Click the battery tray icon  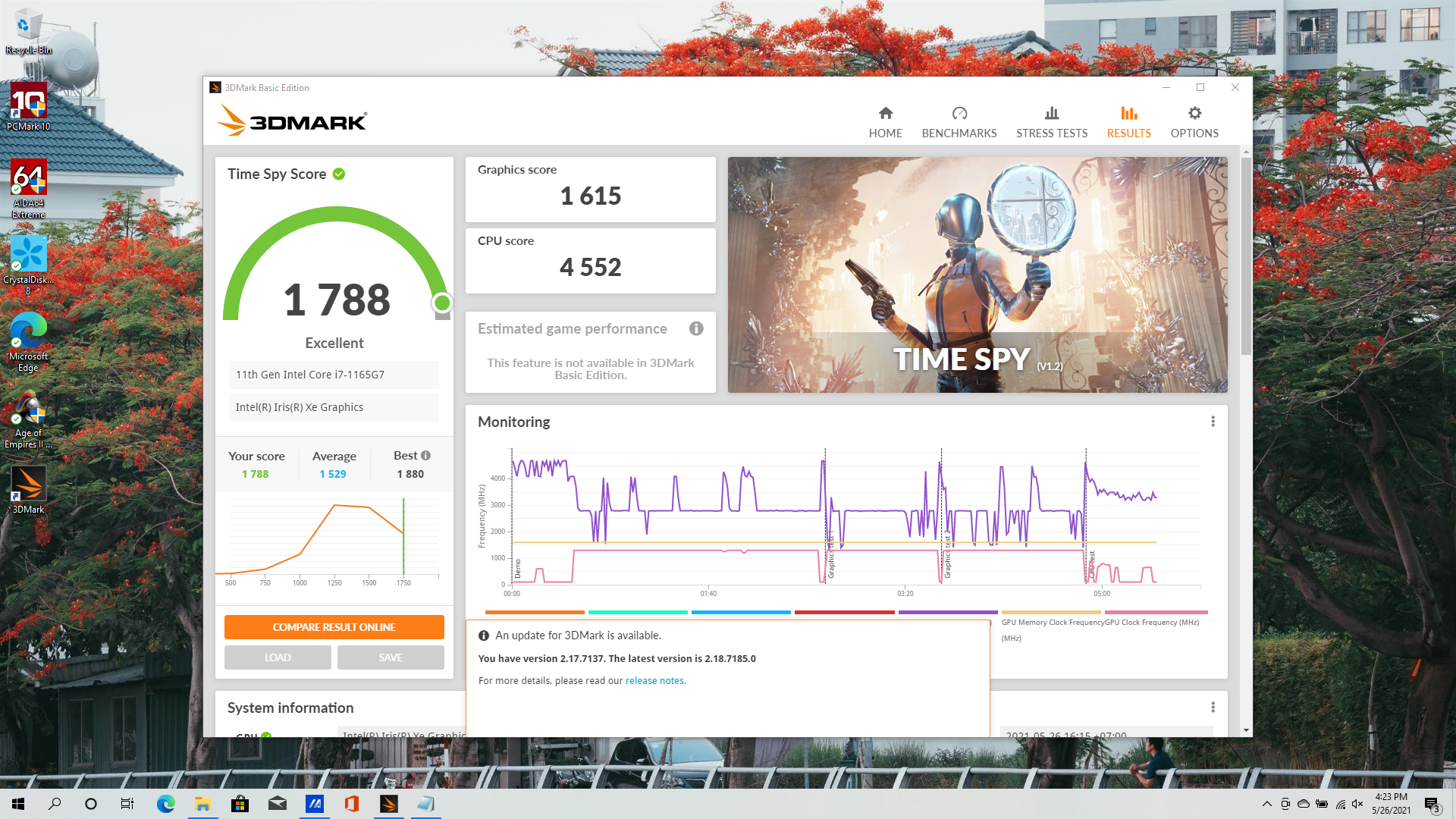tap(1322, 804)
